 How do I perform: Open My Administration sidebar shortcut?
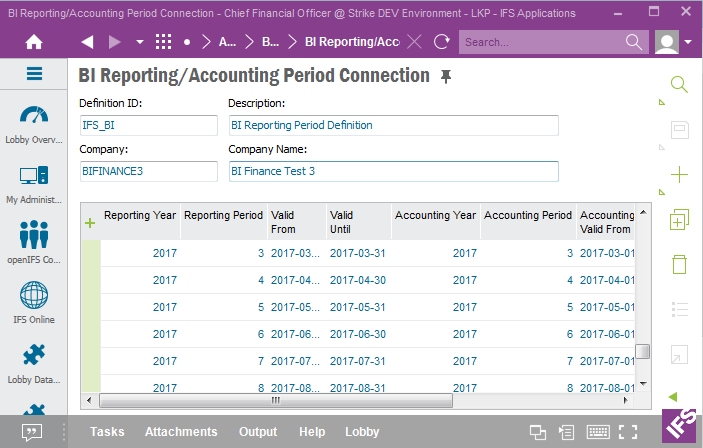(x=34, y=183)
